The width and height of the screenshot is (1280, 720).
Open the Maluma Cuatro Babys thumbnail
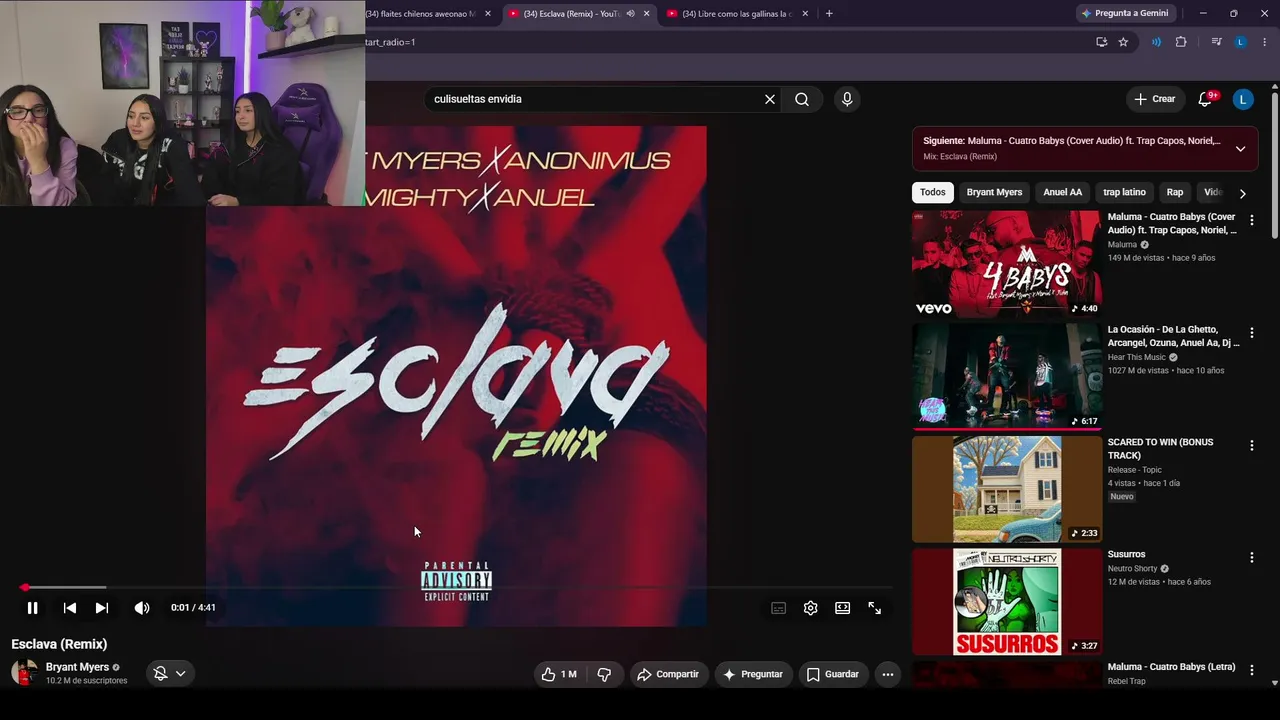(x=1007, y=264)
